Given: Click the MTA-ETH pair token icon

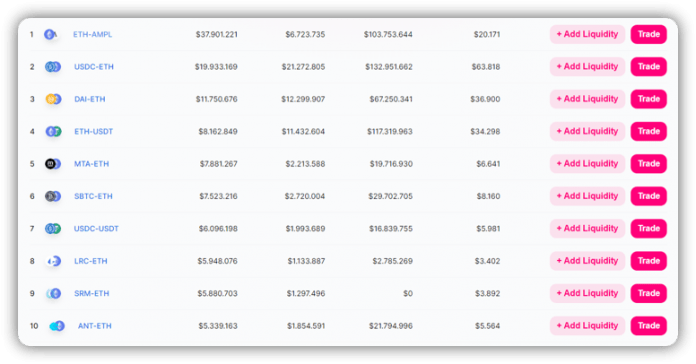Looking at the screenshot, I should point(53,164).
